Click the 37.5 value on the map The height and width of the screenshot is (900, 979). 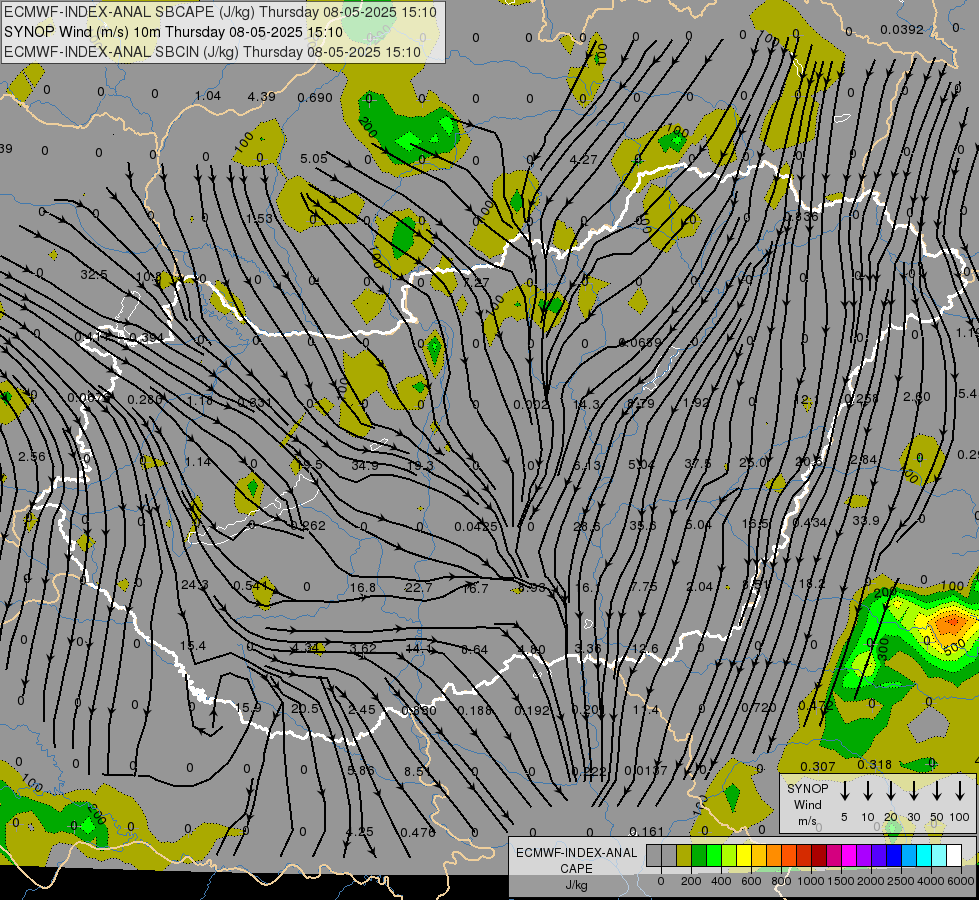(697, 463)
